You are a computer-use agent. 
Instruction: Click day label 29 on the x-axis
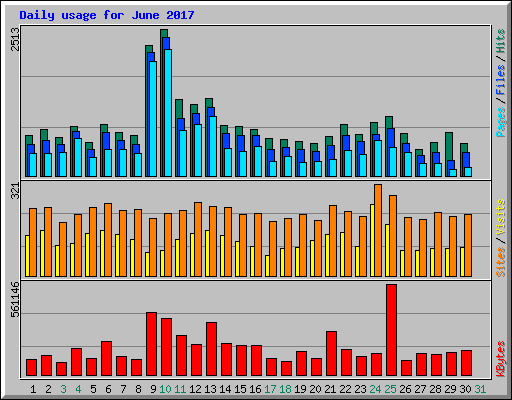tap(450, 389)
